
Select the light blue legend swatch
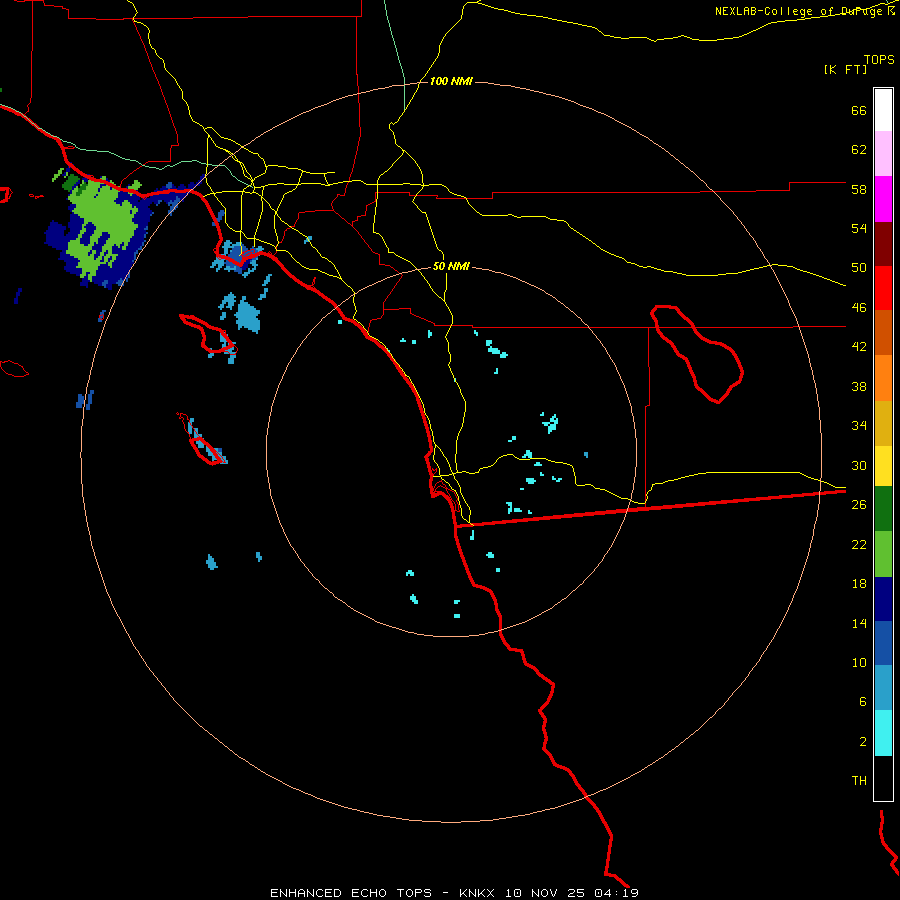click(883, 688)
